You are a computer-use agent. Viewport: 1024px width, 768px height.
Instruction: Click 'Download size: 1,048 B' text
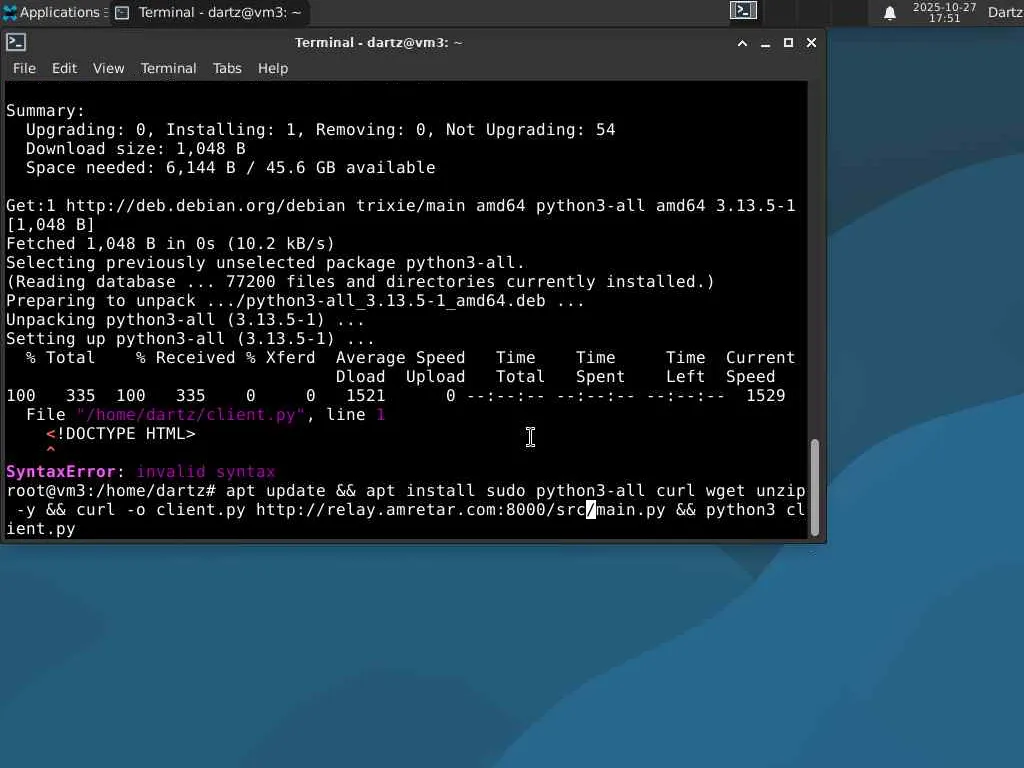point(136,149)
